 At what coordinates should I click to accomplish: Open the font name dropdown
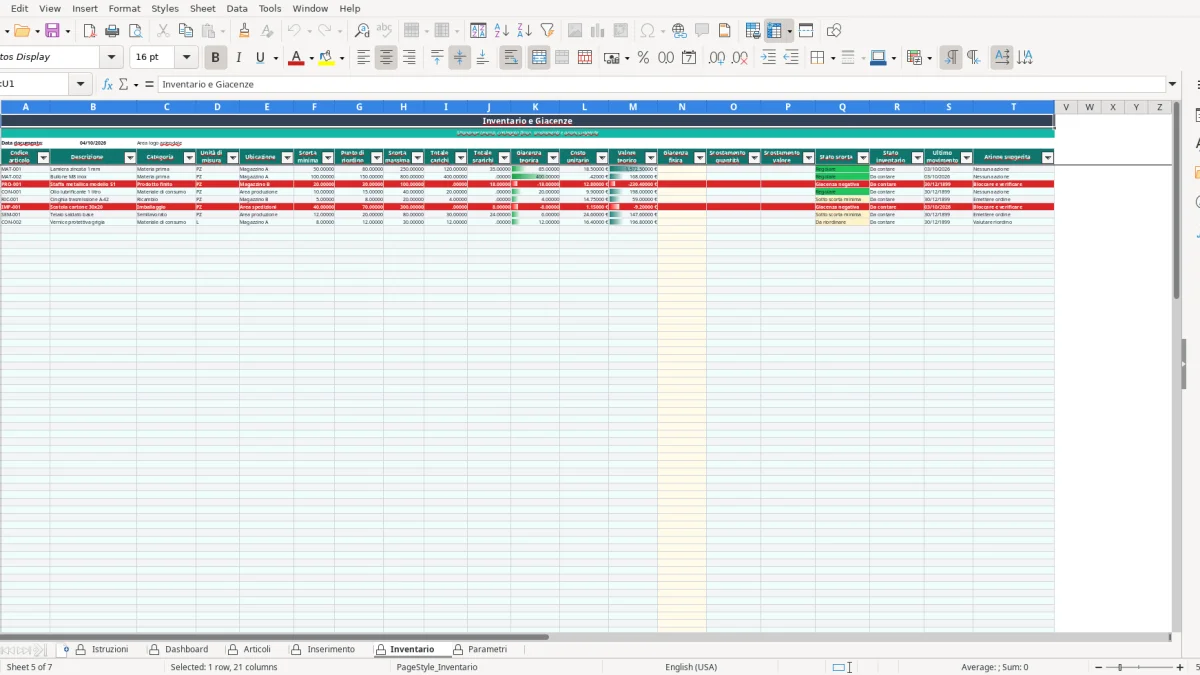click(x=112, y=57)
